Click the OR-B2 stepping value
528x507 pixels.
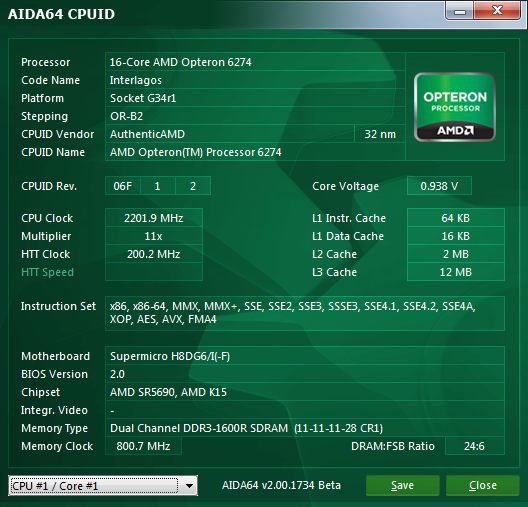coord(255,116)
